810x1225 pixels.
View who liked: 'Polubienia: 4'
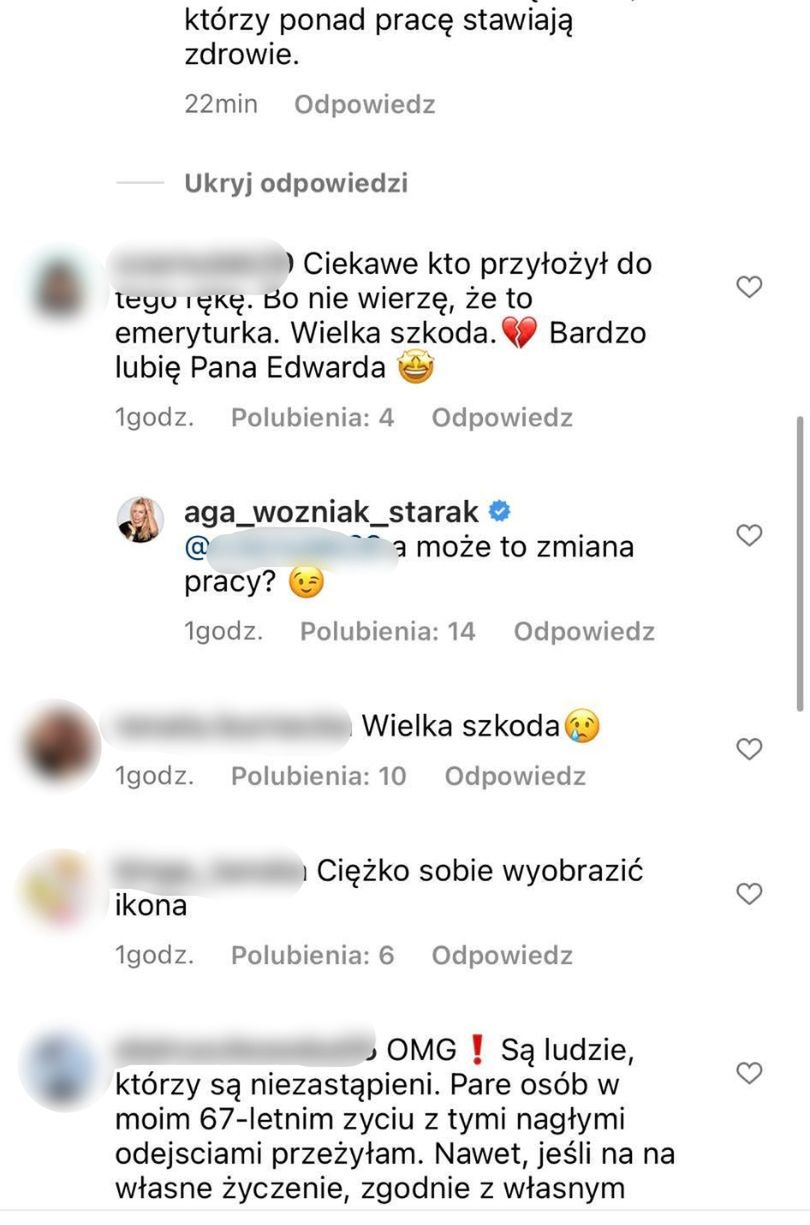tap(312, 418)
